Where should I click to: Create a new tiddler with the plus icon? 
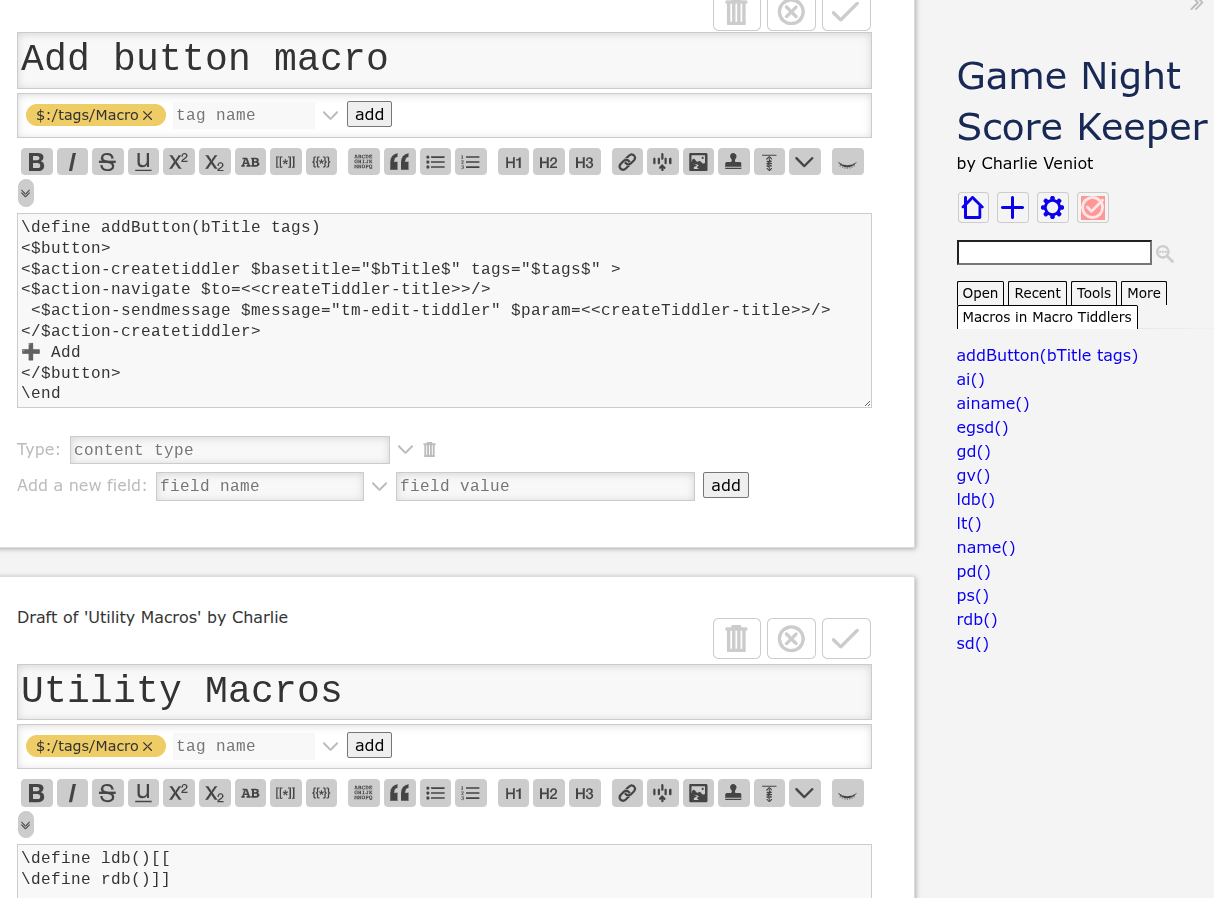[x=1013, y=208]
